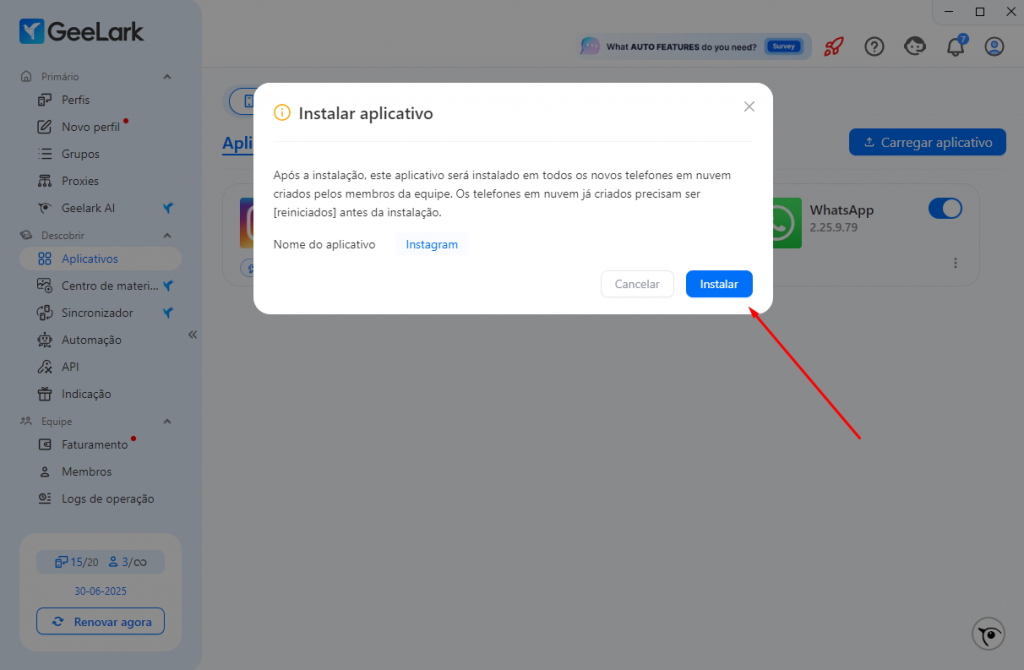Click the eye icon in bottom-right corner
Viewport: 1024px width, 670px height.
988,634
